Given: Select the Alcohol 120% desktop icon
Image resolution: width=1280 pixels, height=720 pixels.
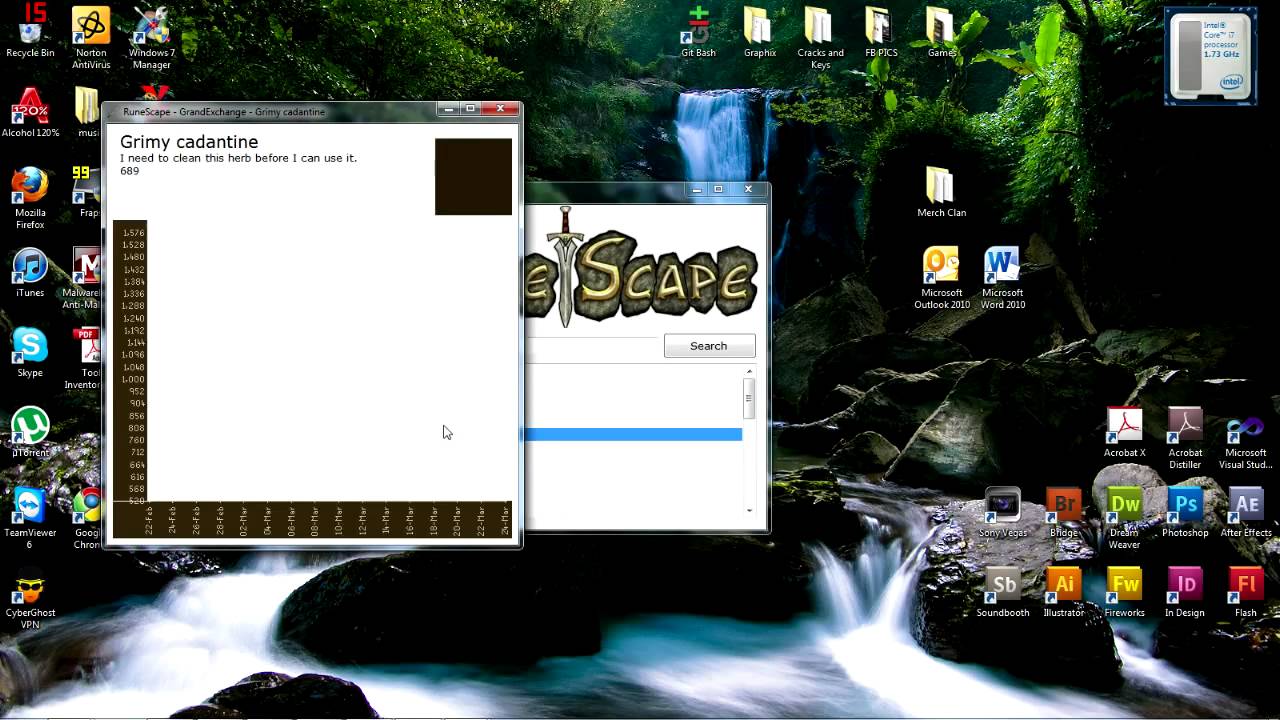Looking at the screenshot, I should coord(30,113).
